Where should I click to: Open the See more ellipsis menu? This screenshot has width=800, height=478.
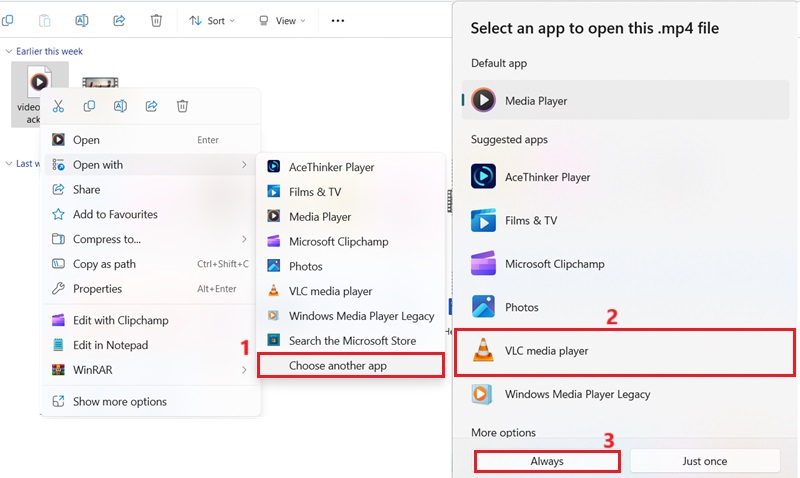[338, 21]
